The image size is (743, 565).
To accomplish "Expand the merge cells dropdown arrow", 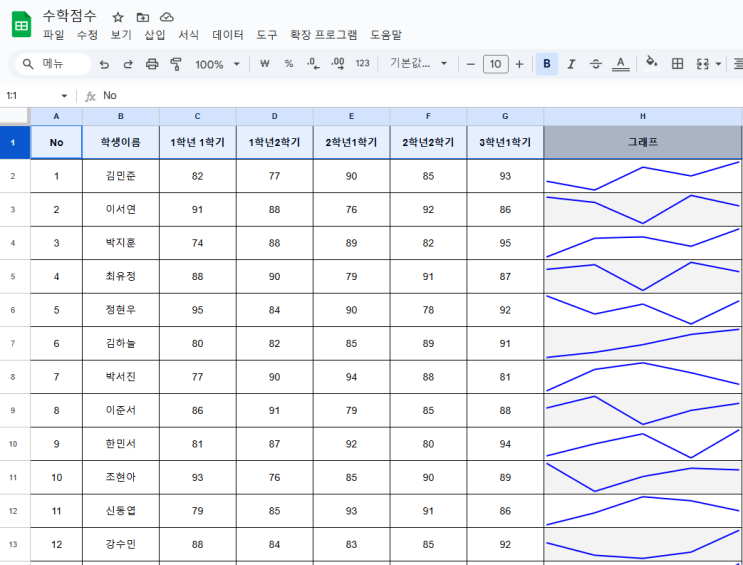I will pyautogui.click(x=718, y=64).
